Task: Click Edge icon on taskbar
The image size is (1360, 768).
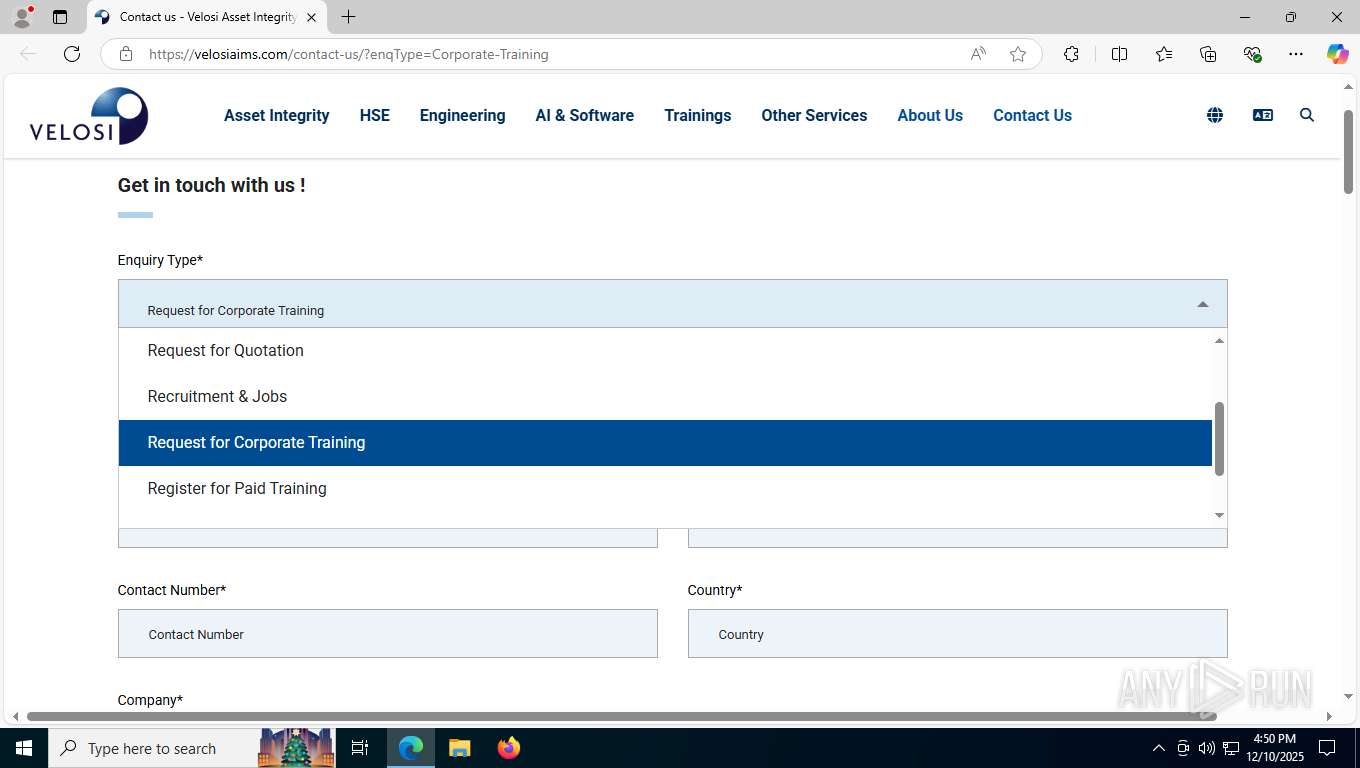Action: click(411, 748)
